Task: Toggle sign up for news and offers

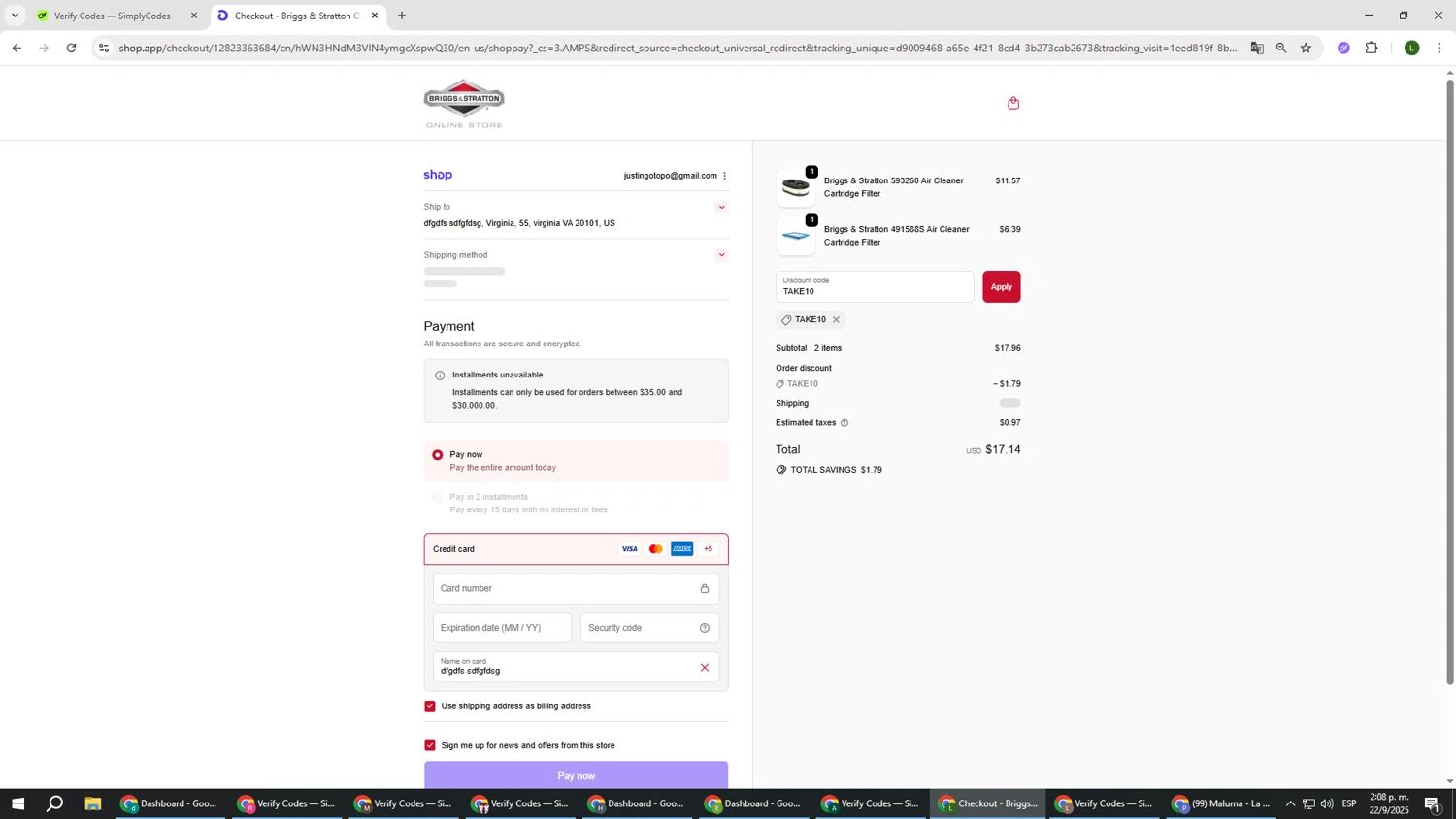Action: 430,745
